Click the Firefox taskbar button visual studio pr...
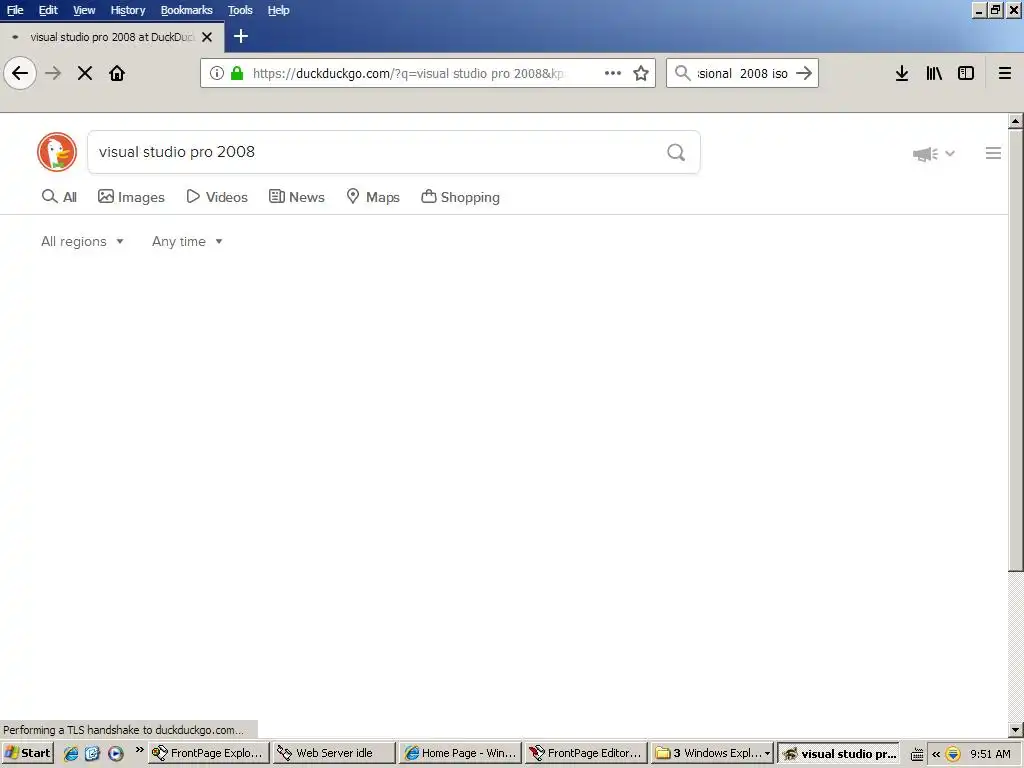The image size is (1024, 768). 839,753
